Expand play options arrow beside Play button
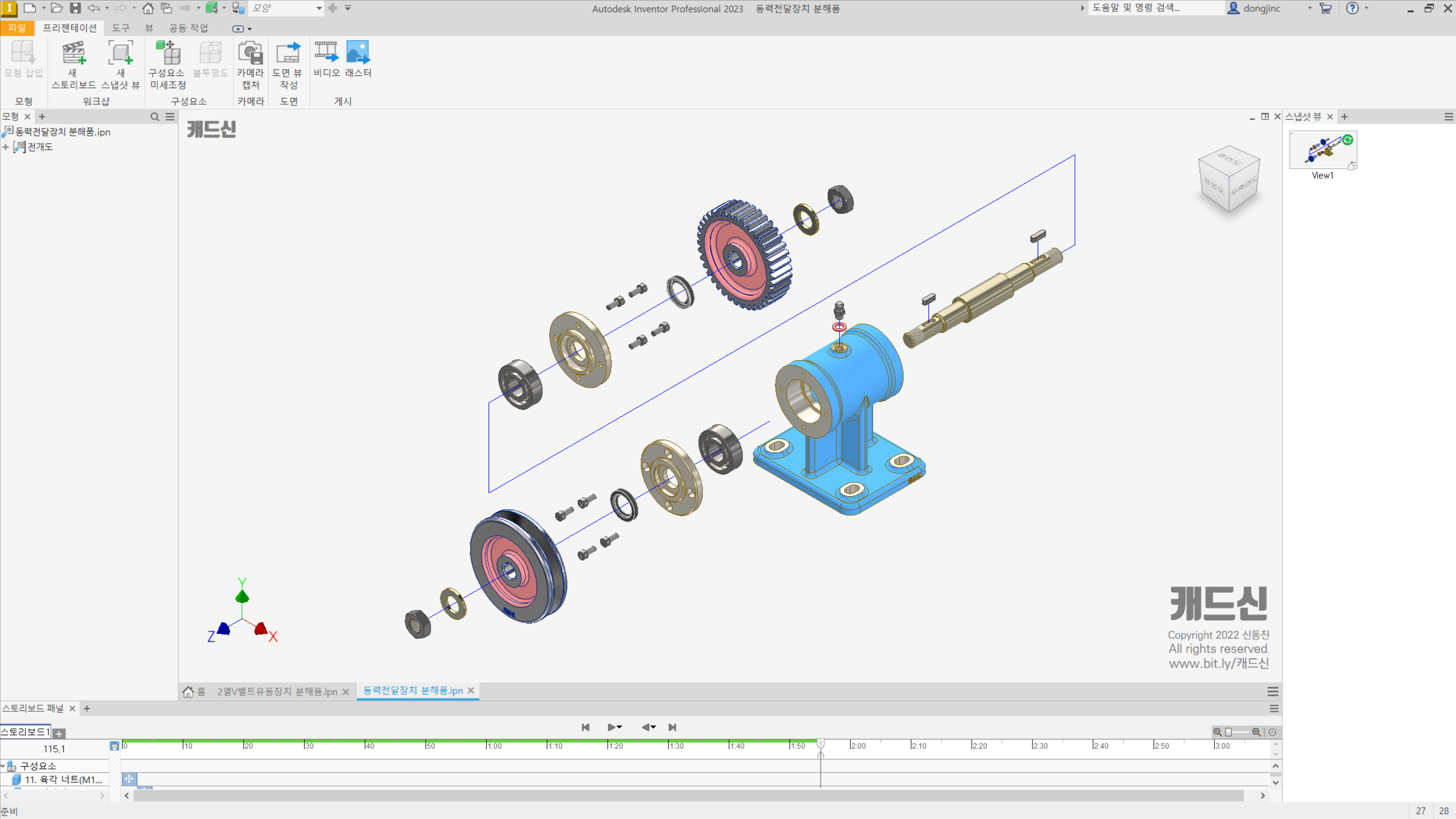This screenshot has height=819, width=1456. point(620,727)
